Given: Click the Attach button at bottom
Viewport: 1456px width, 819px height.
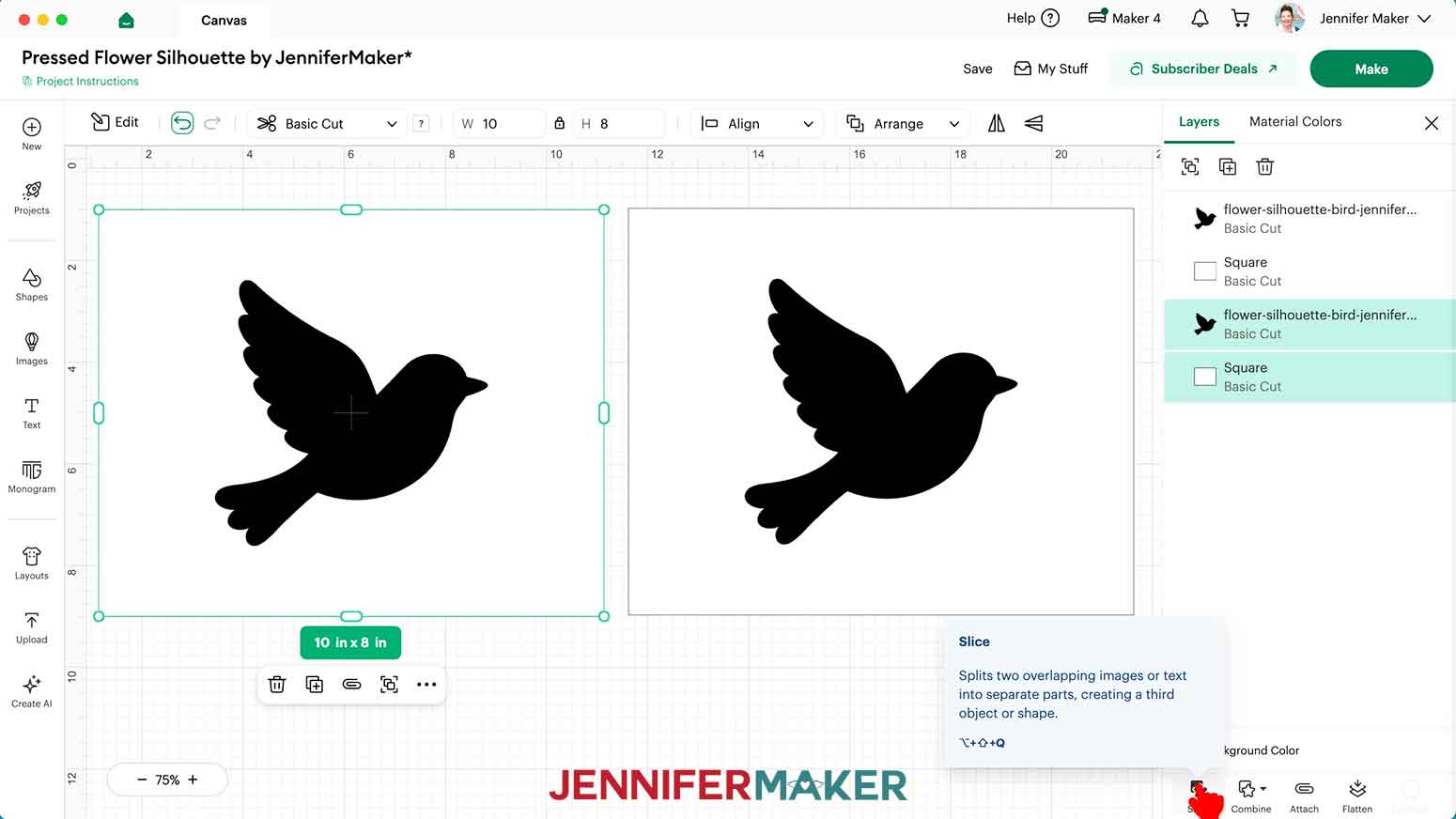Looking at the screenshot, I should tap(1304, 796).
